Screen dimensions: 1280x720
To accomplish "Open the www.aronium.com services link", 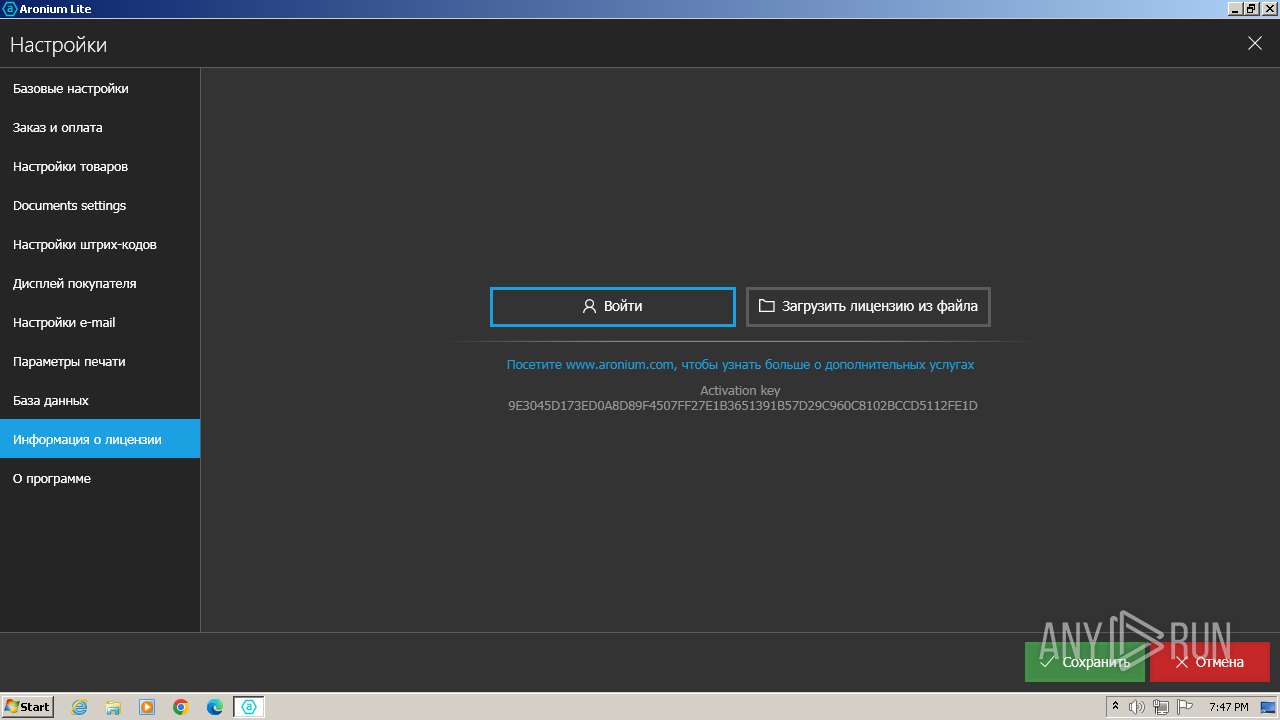I will pos(740,364).
